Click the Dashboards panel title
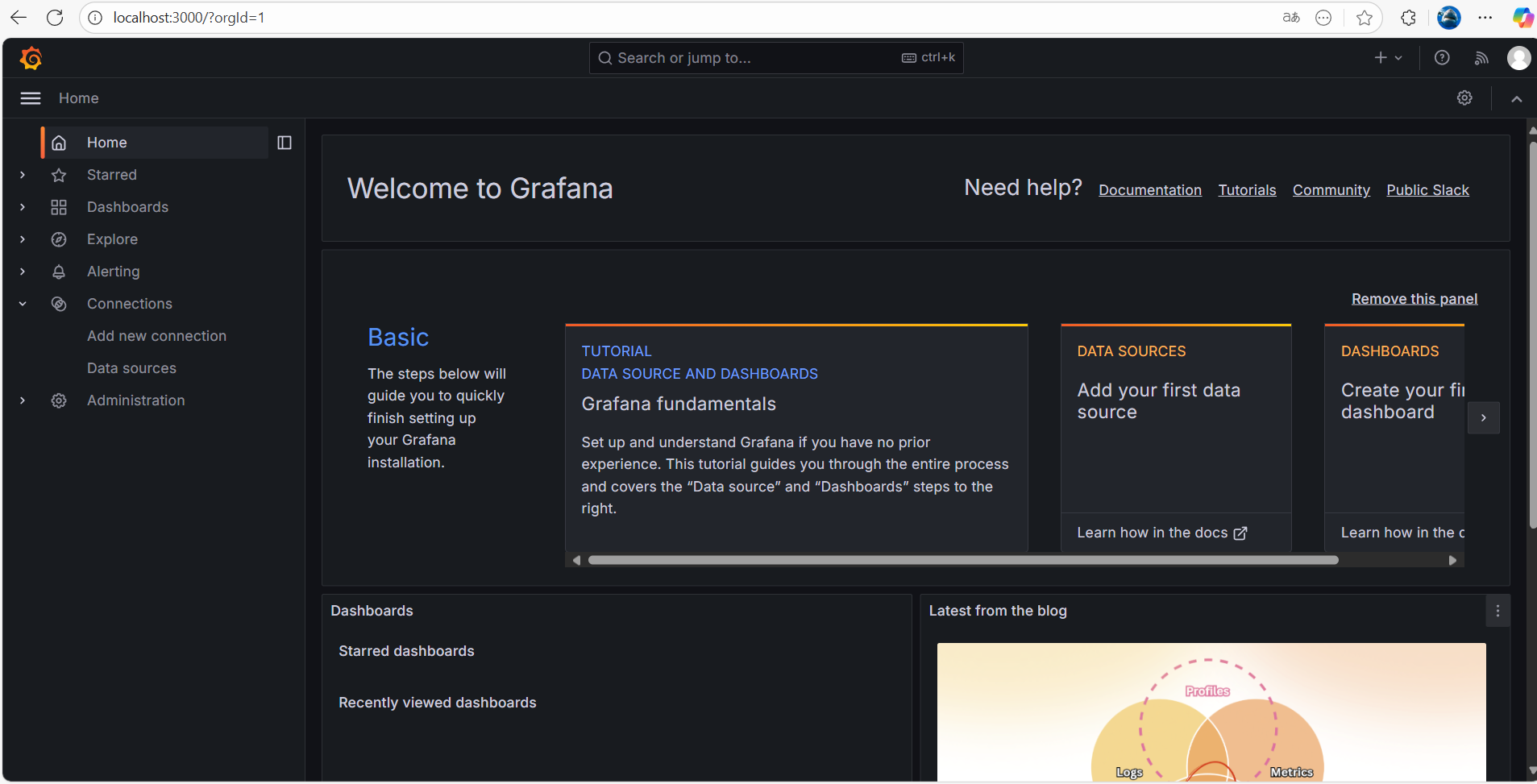The image size is (1537, 784). point(372,611)
